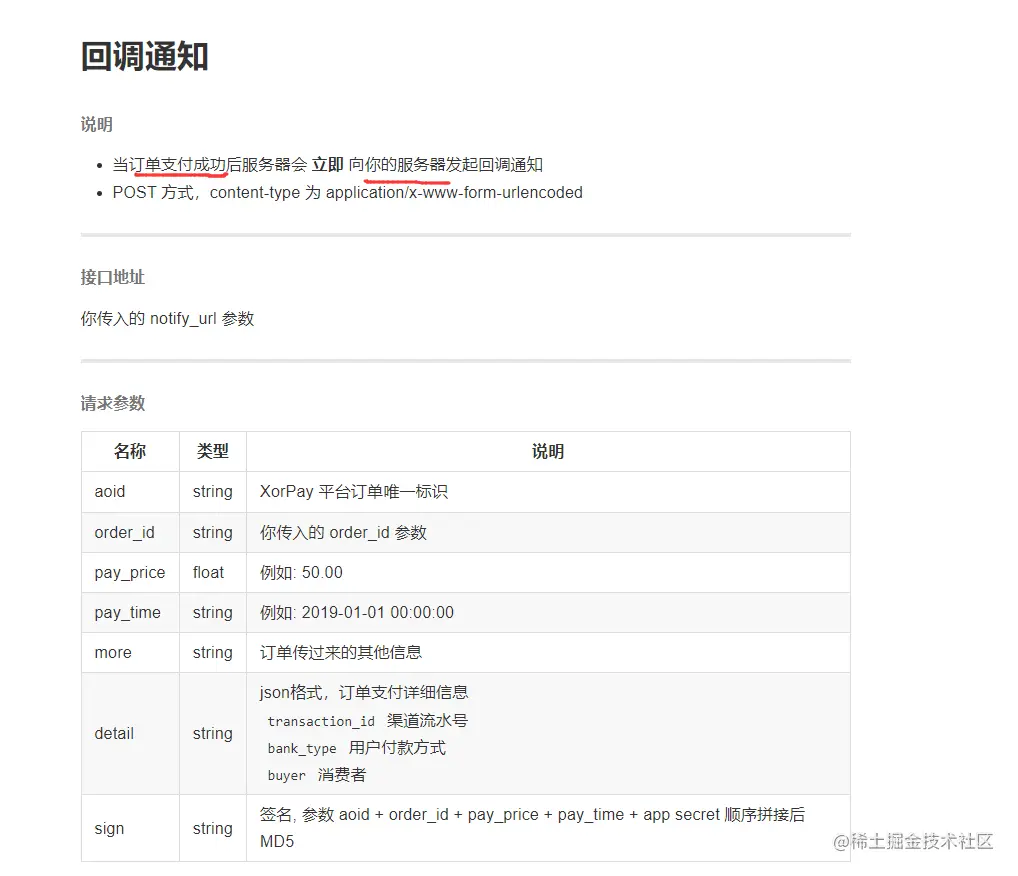The image size is (1018, 876).
Task: Click the 名称 column header
Action: [130, 451]
